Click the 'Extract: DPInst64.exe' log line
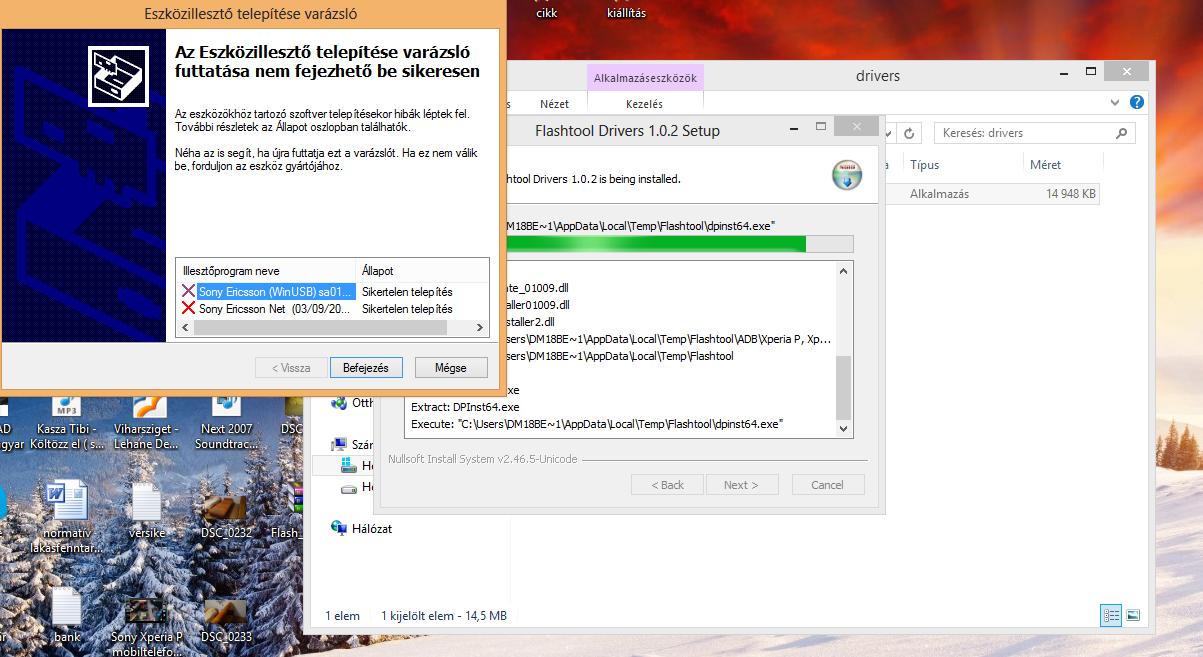The image size is (1203, 657). (x=465, y=407)
